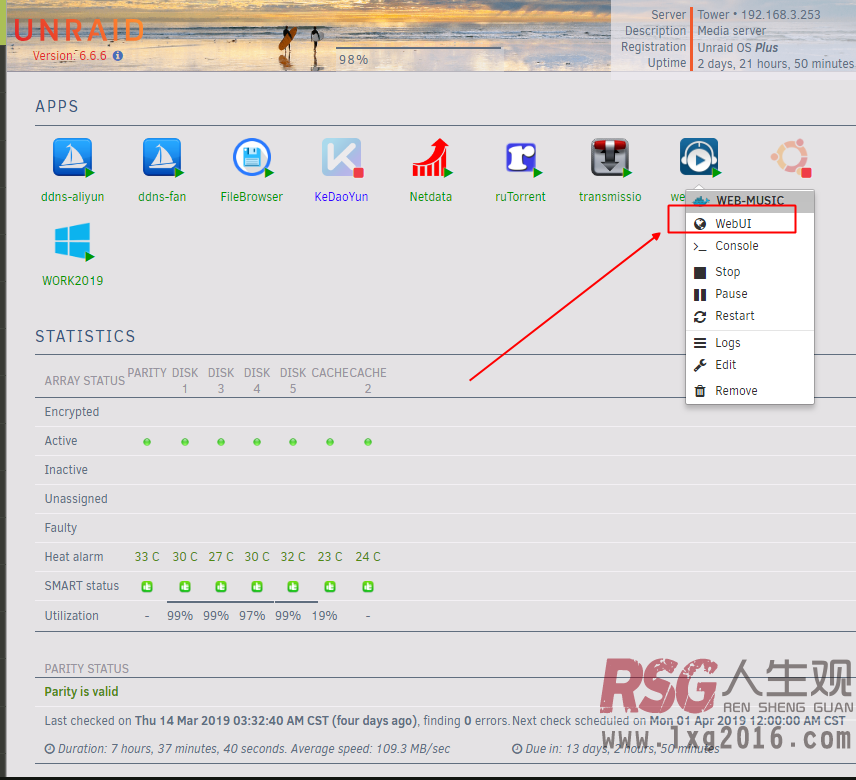
Task: Click the Version 6.6.6 text
Action: click(x=70, y=56)
